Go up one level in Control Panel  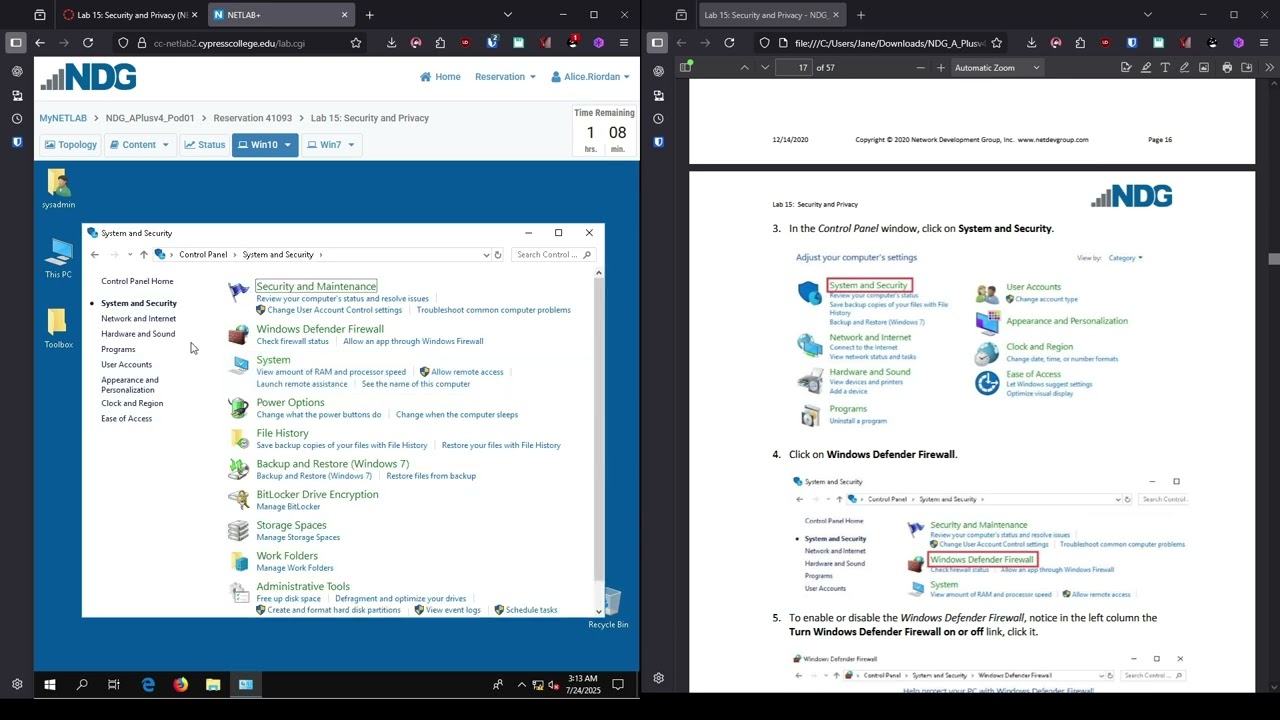click(x=144, y=255)
